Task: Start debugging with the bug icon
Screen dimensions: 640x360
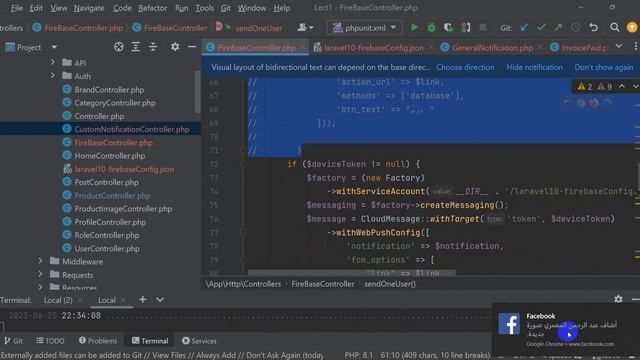Action: coord(431,28)
